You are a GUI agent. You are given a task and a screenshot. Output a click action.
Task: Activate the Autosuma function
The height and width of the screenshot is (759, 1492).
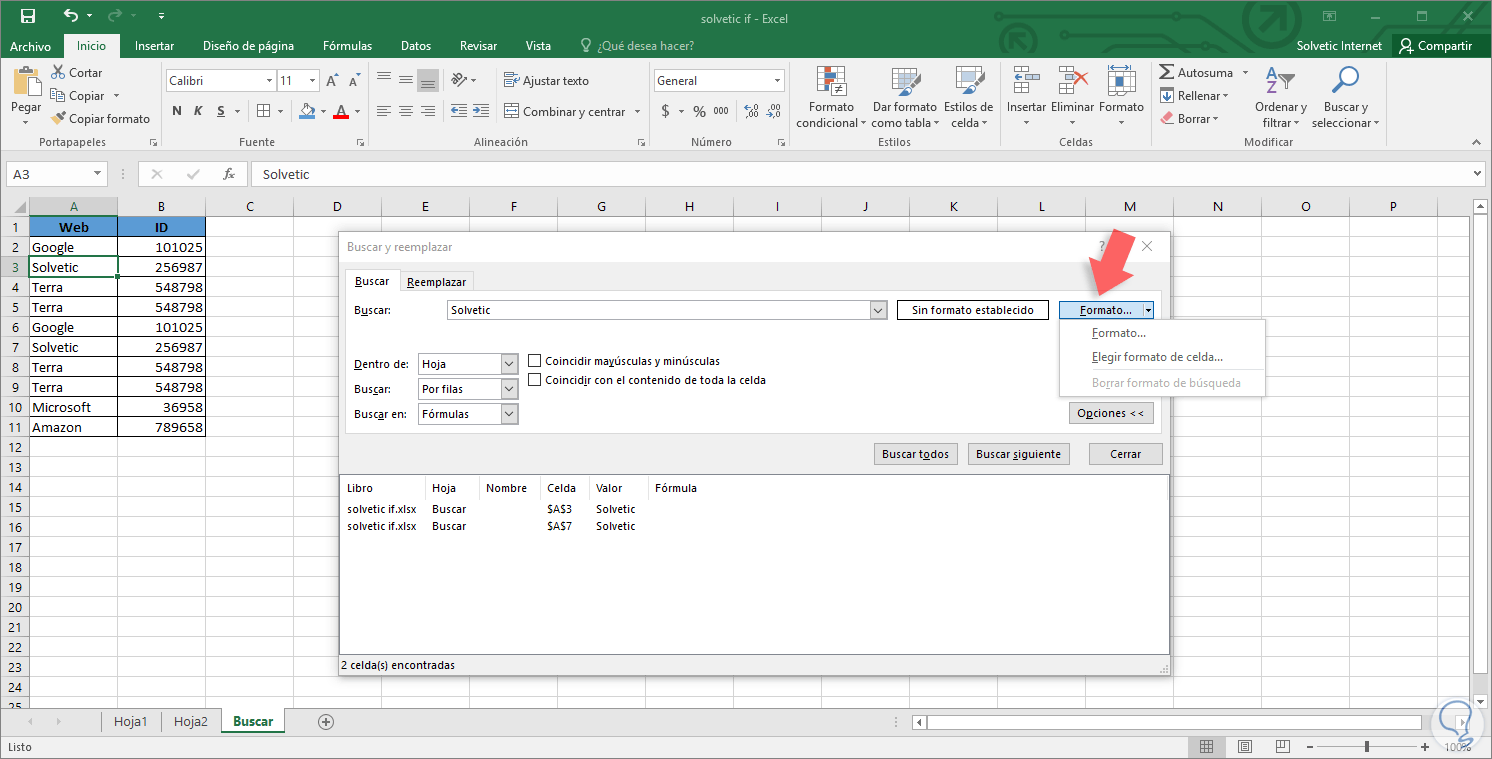[1199, 72]
